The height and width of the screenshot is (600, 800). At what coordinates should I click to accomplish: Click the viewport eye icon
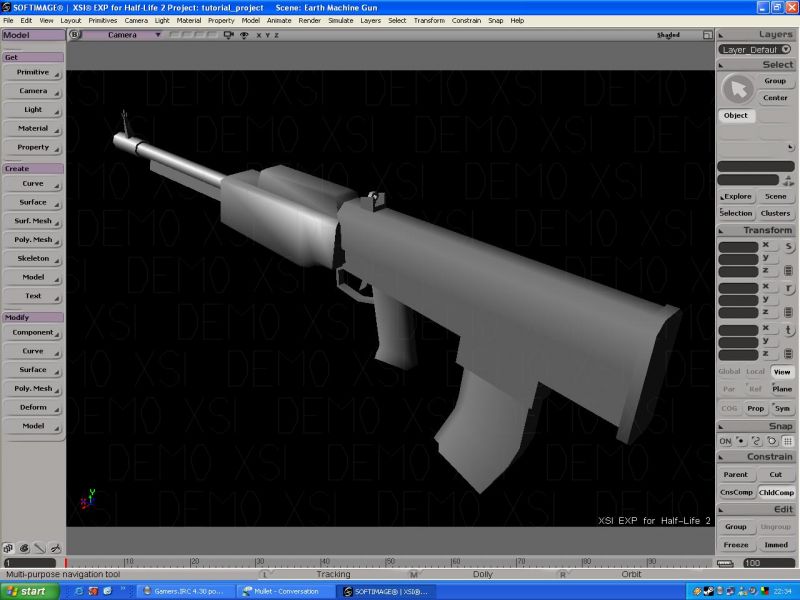(x=244, y=35)
